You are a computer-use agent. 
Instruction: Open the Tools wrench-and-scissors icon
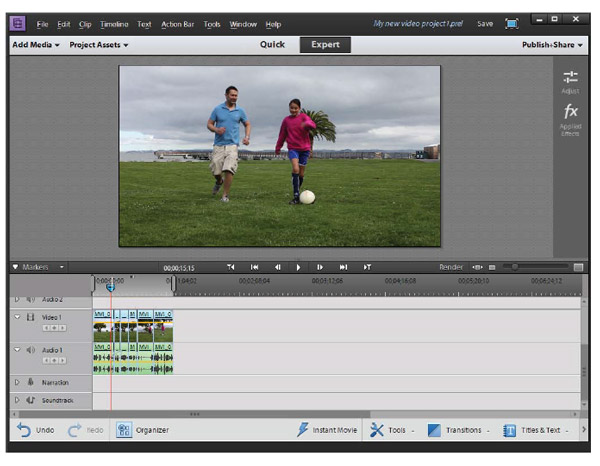(x=377, y=430)
